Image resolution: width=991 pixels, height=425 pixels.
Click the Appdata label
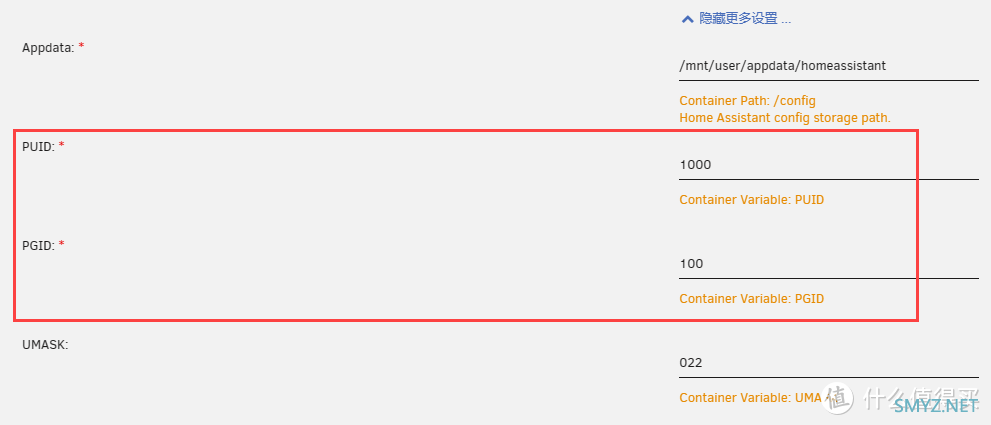pyautogui.click(x=49, y=48)
